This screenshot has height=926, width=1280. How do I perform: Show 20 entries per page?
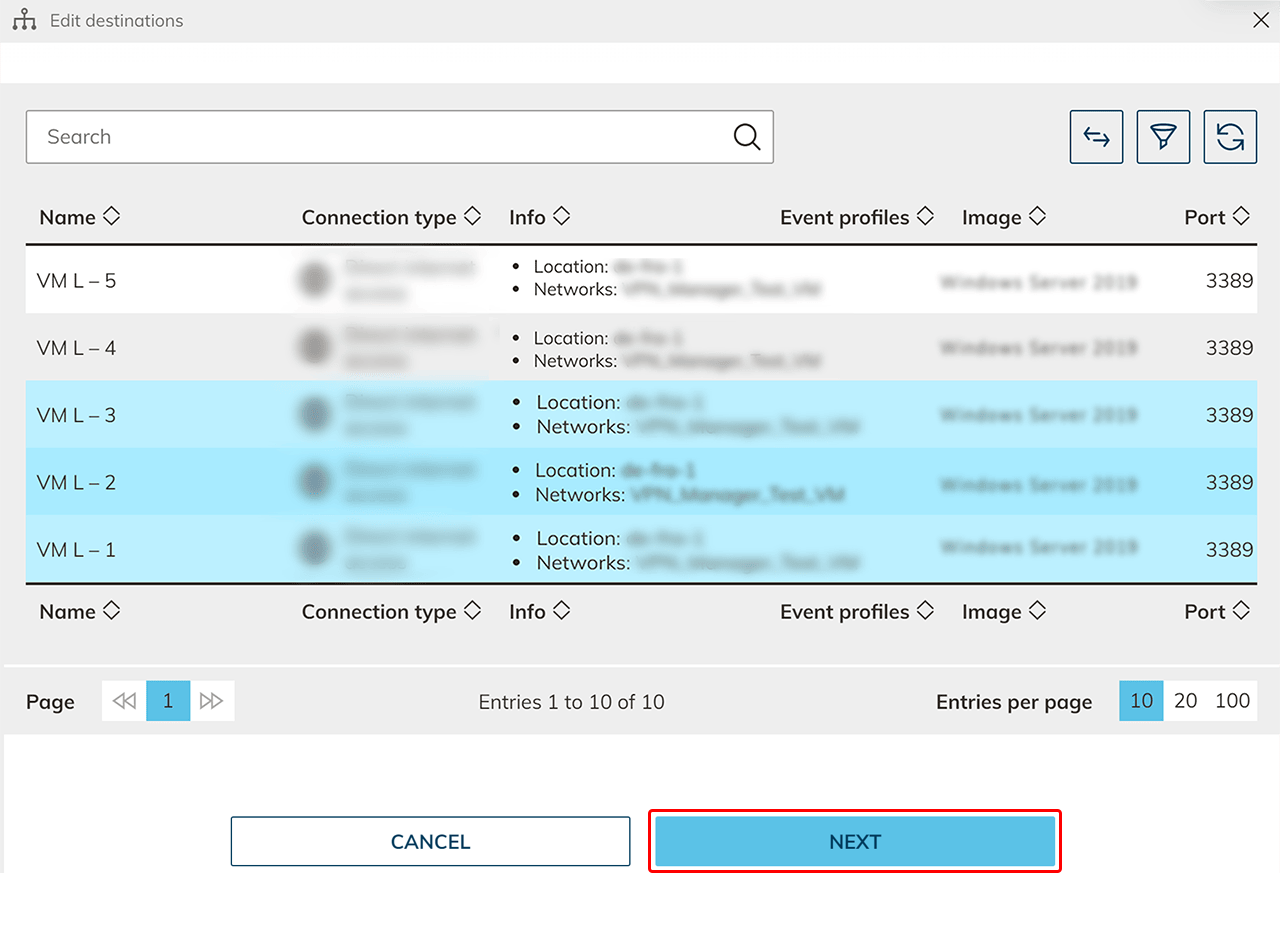tap(1185, 701)
